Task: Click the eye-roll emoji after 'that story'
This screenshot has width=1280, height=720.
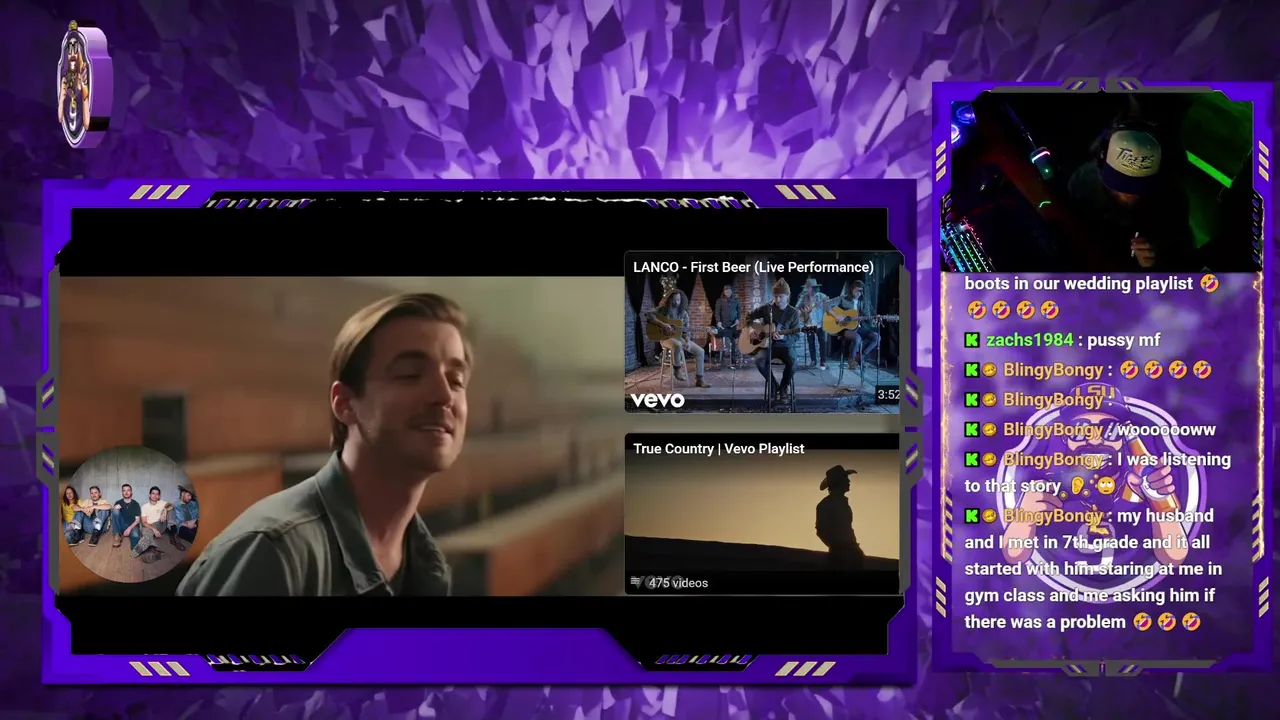Action: (x=1105, y=486)
